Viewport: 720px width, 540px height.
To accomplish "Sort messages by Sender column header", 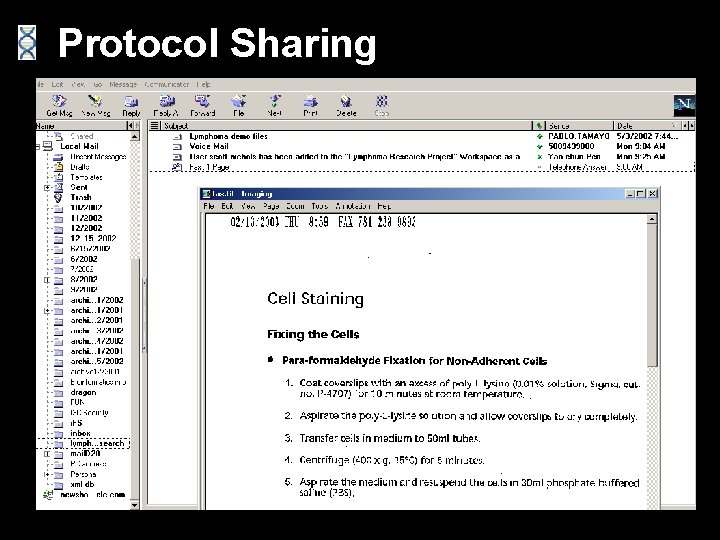I will (579, 125).
